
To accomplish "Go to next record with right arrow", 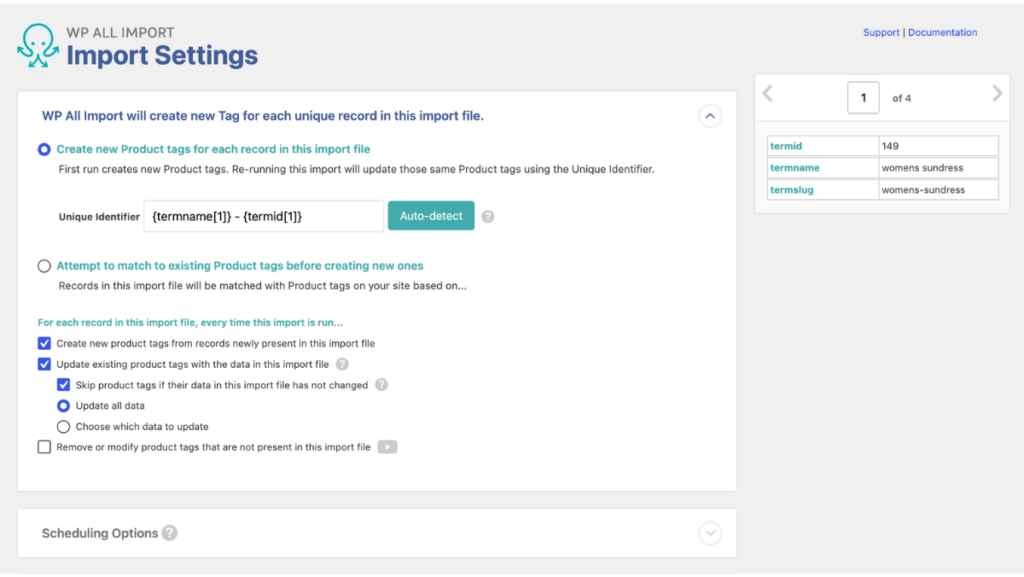I will pos(997,93).
